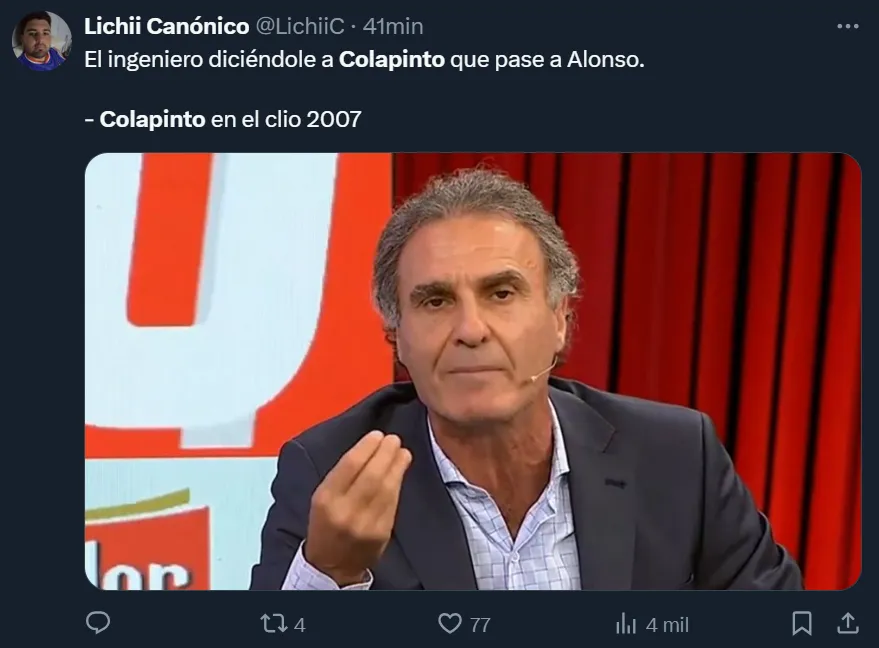The width and height of the screenshot is (879, 648).
Task: Click the text "en el clio 2007"
Action: pyautogui.click(x=286, y=119)
